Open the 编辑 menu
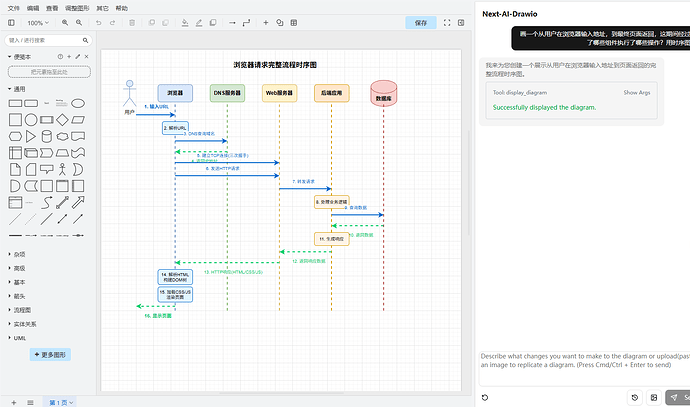The height and width of the screenshot is (407, 690). (x=33, y=8)
